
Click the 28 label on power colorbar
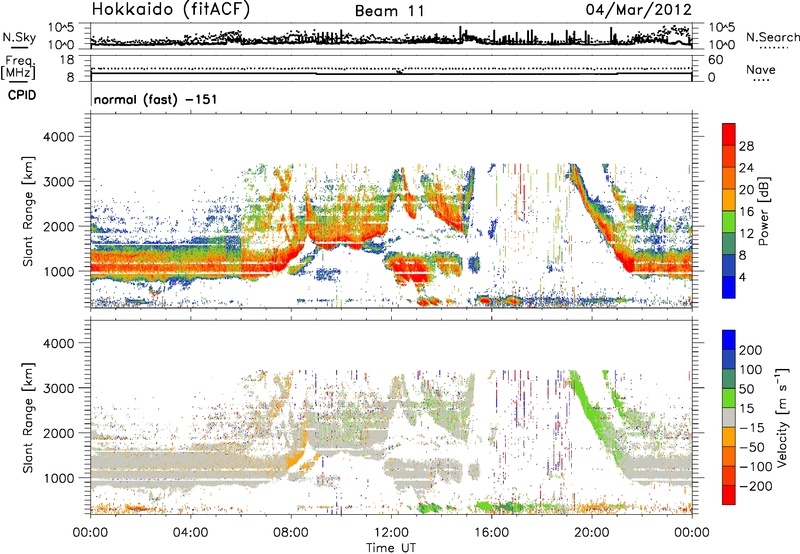coord(746,146)
